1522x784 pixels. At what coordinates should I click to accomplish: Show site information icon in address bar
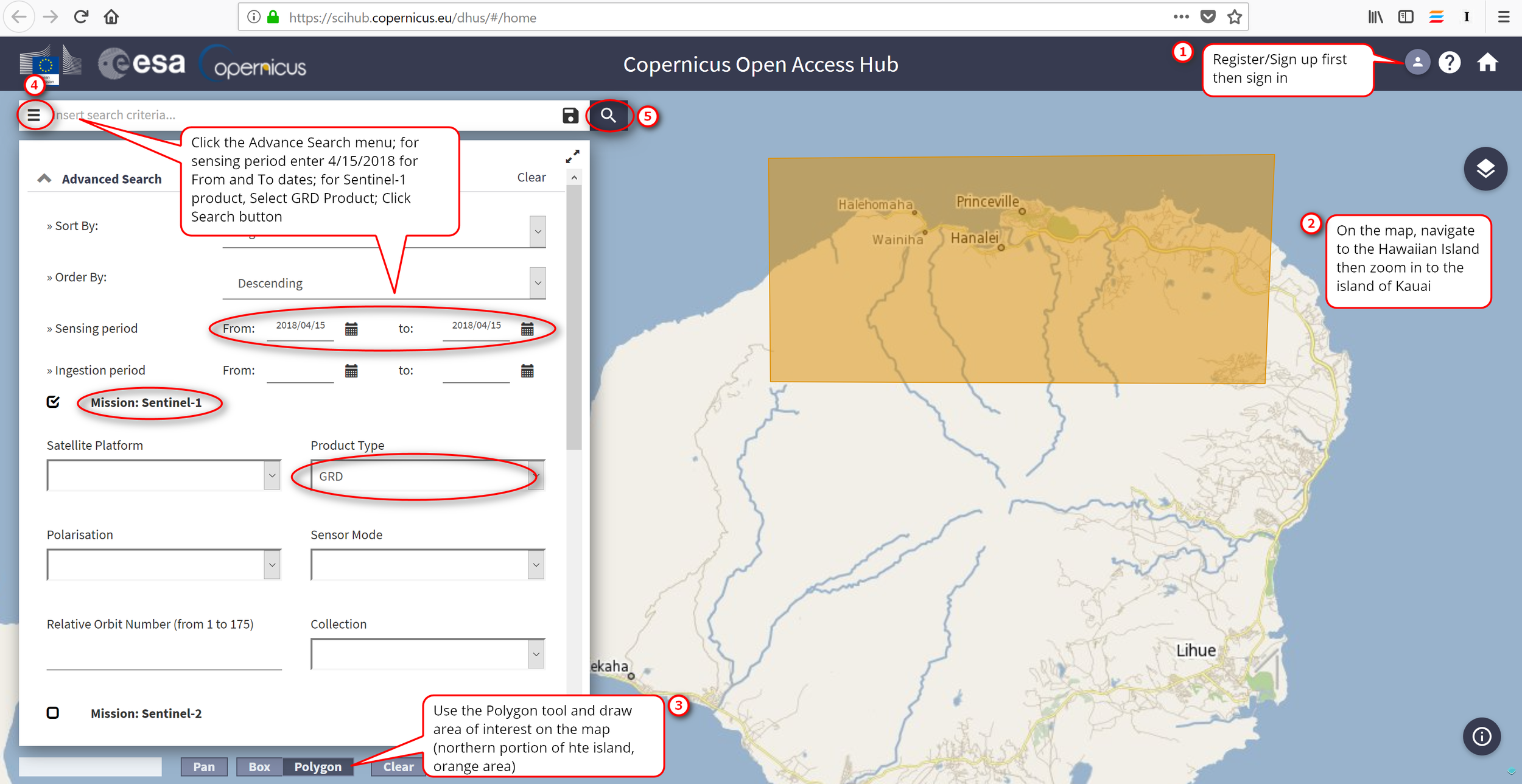[x=254, y=17]
